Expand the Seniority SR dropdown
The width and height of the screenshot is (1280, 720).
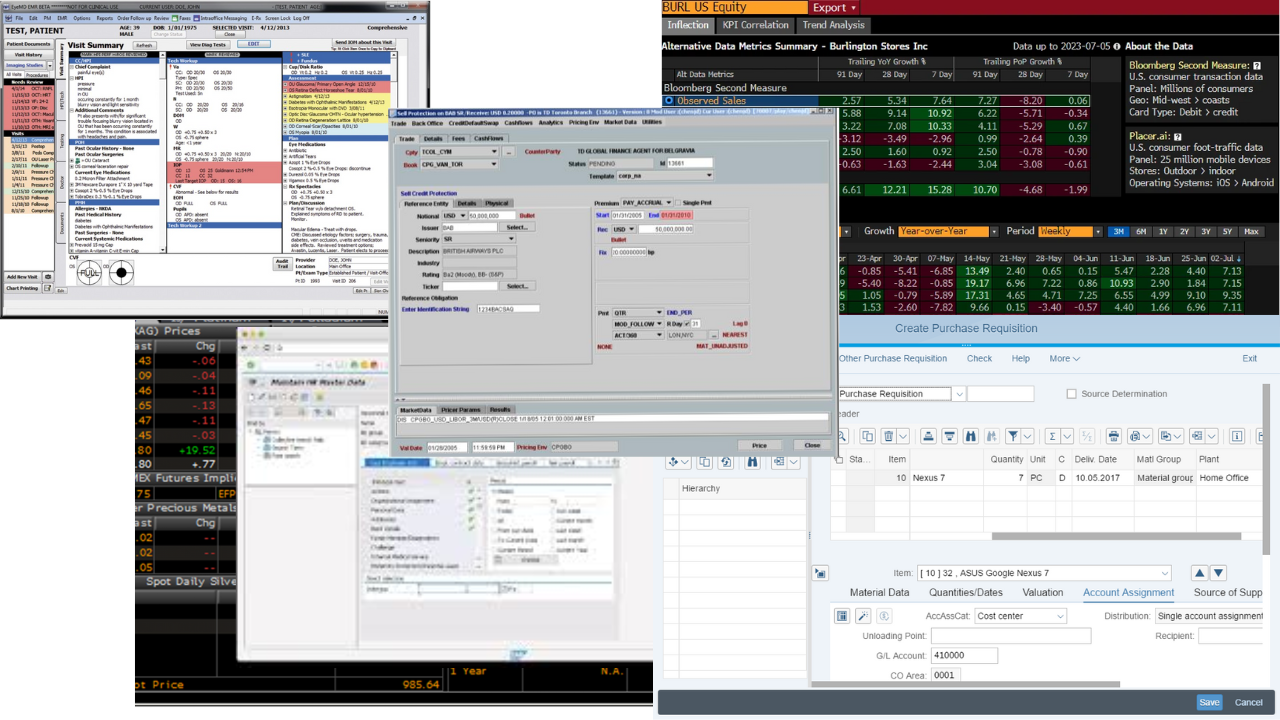point(509,239)
